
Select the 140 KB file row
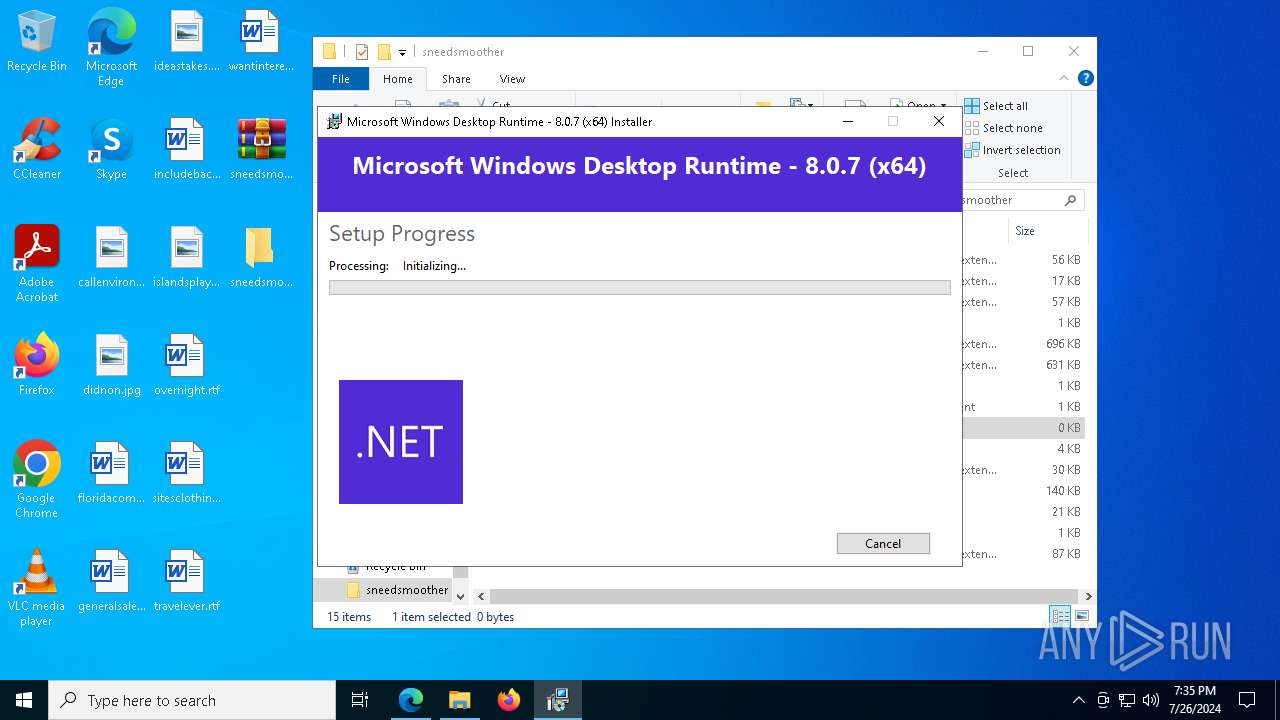[x=1023, y=491]
